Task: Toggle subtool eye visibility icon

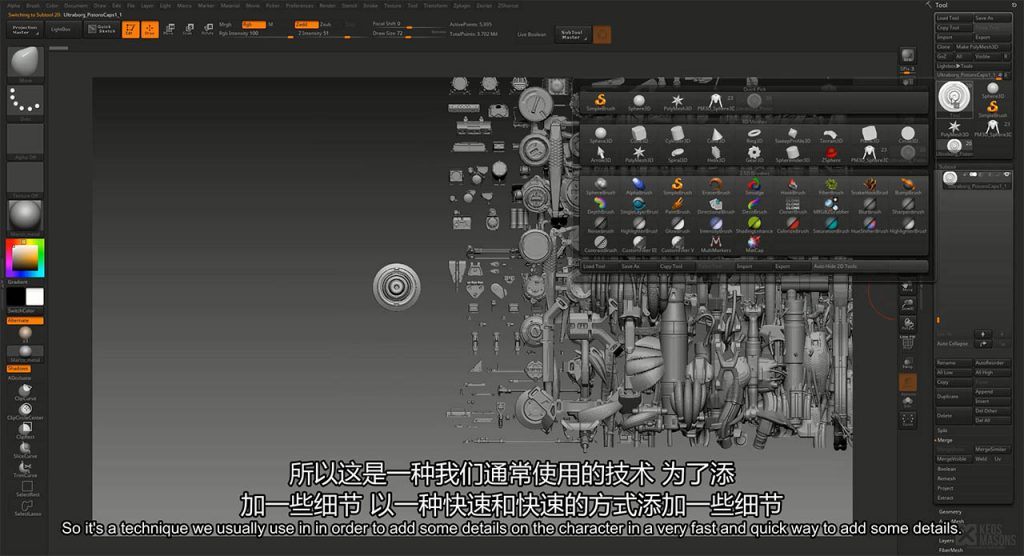Action: pos(1006,174)
